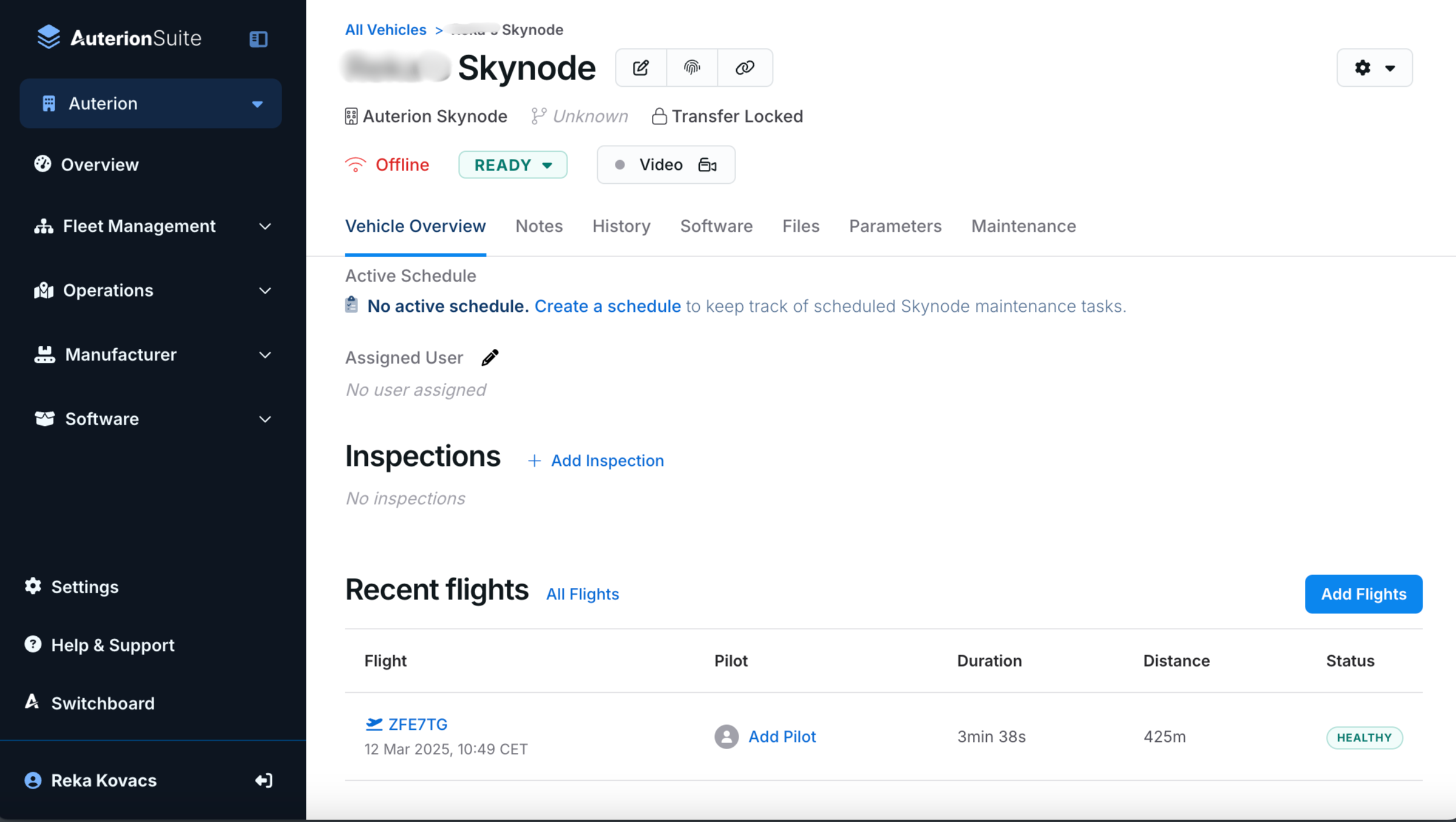Toggle the Video stream button
Screen dimensions: 1456x822
666,165
